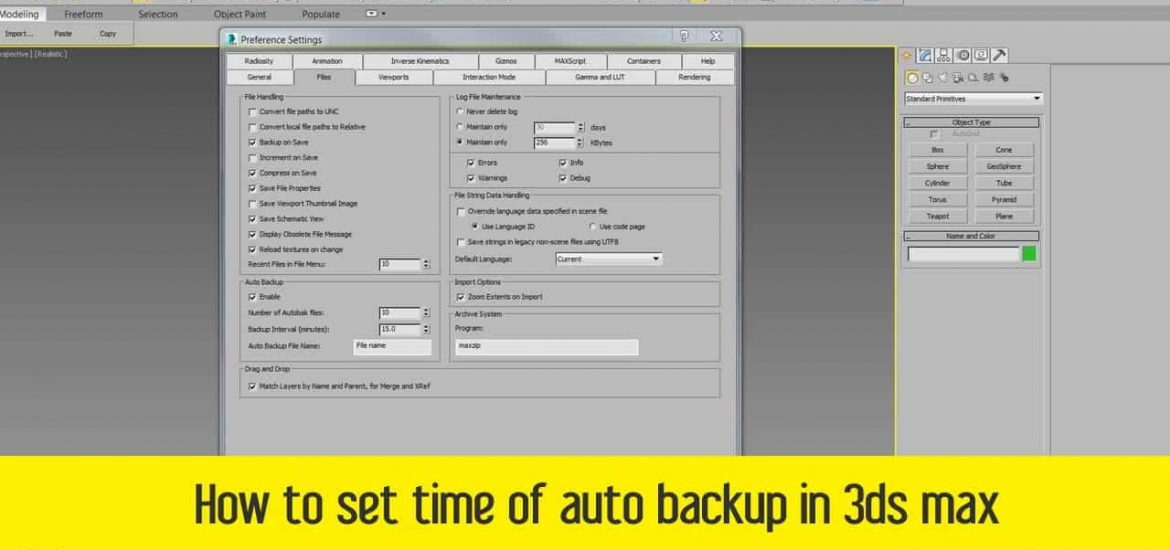Click the Auto Backup File Name field
Viewport: 1170px width, 550px height.
[392, 346]
